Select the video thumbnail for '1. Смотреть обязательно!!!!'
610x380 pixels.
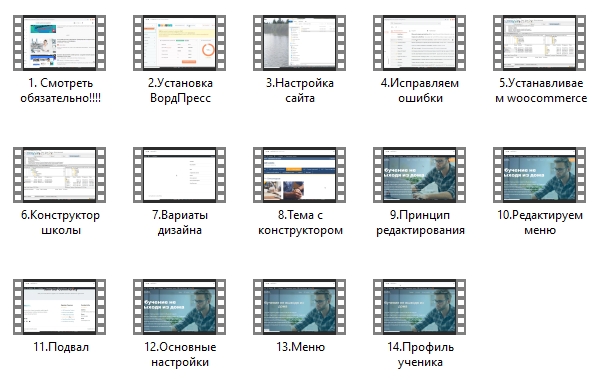pyautogui.click(x=60, y=43)
